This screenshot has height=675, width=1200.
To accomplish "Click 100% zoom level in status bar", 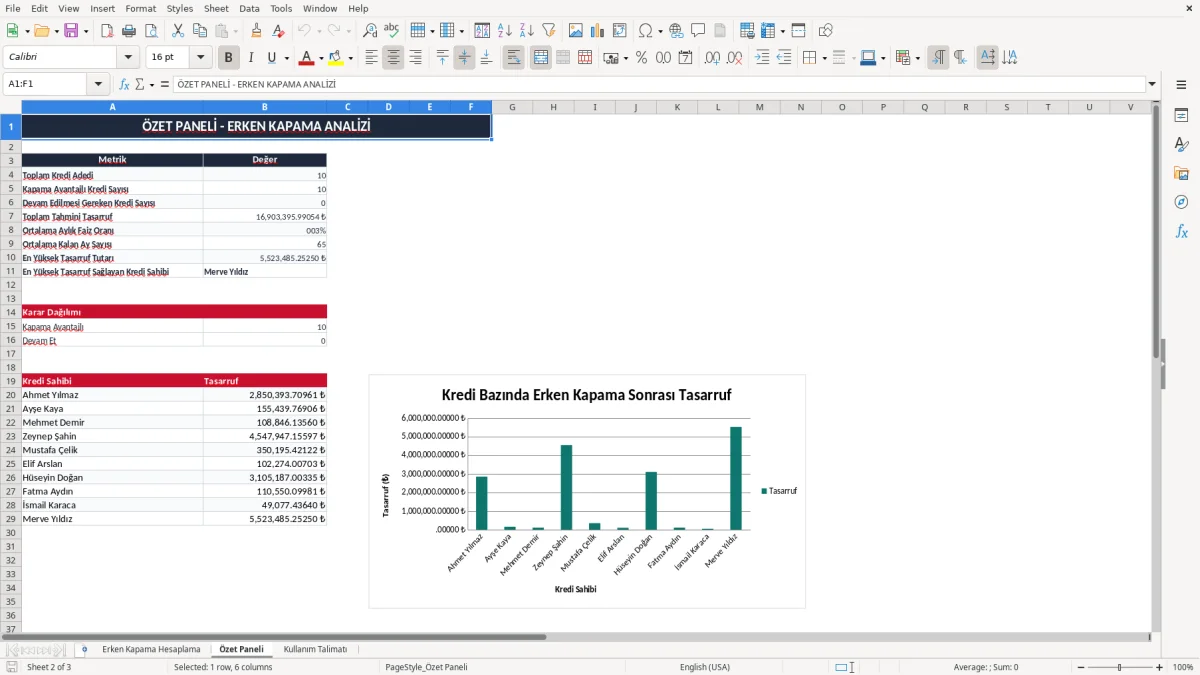I will (x=1182, y=667).
